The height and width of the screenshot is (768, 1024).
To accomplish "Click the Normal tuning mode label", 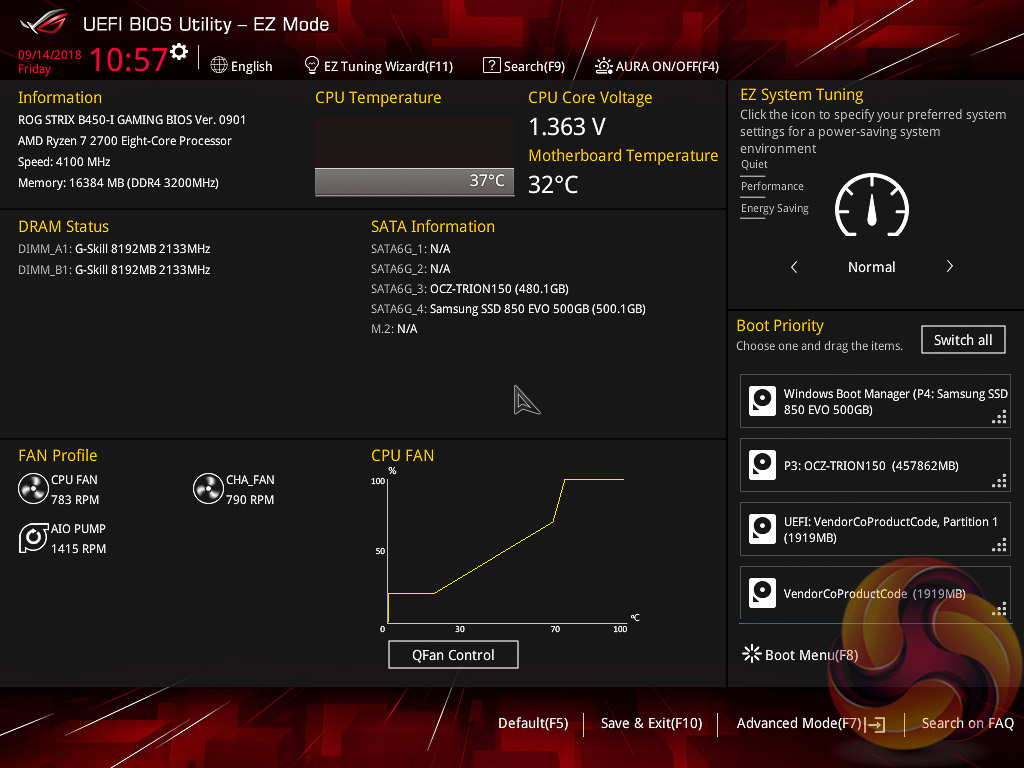I will point(871,267).
